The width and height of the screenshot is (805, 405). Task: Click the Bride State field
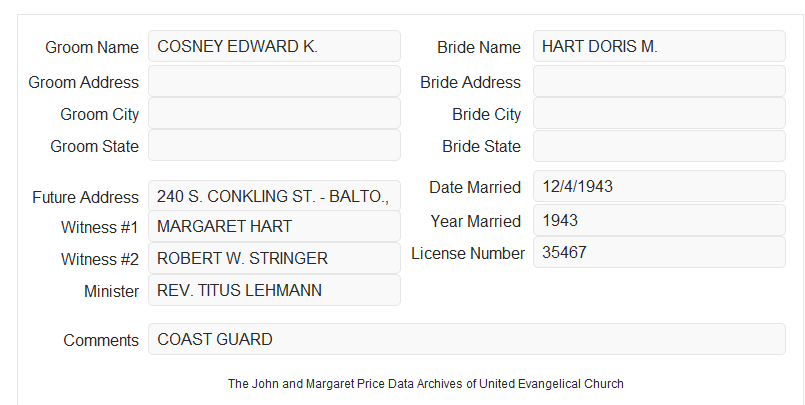click(x=659, y=146)
